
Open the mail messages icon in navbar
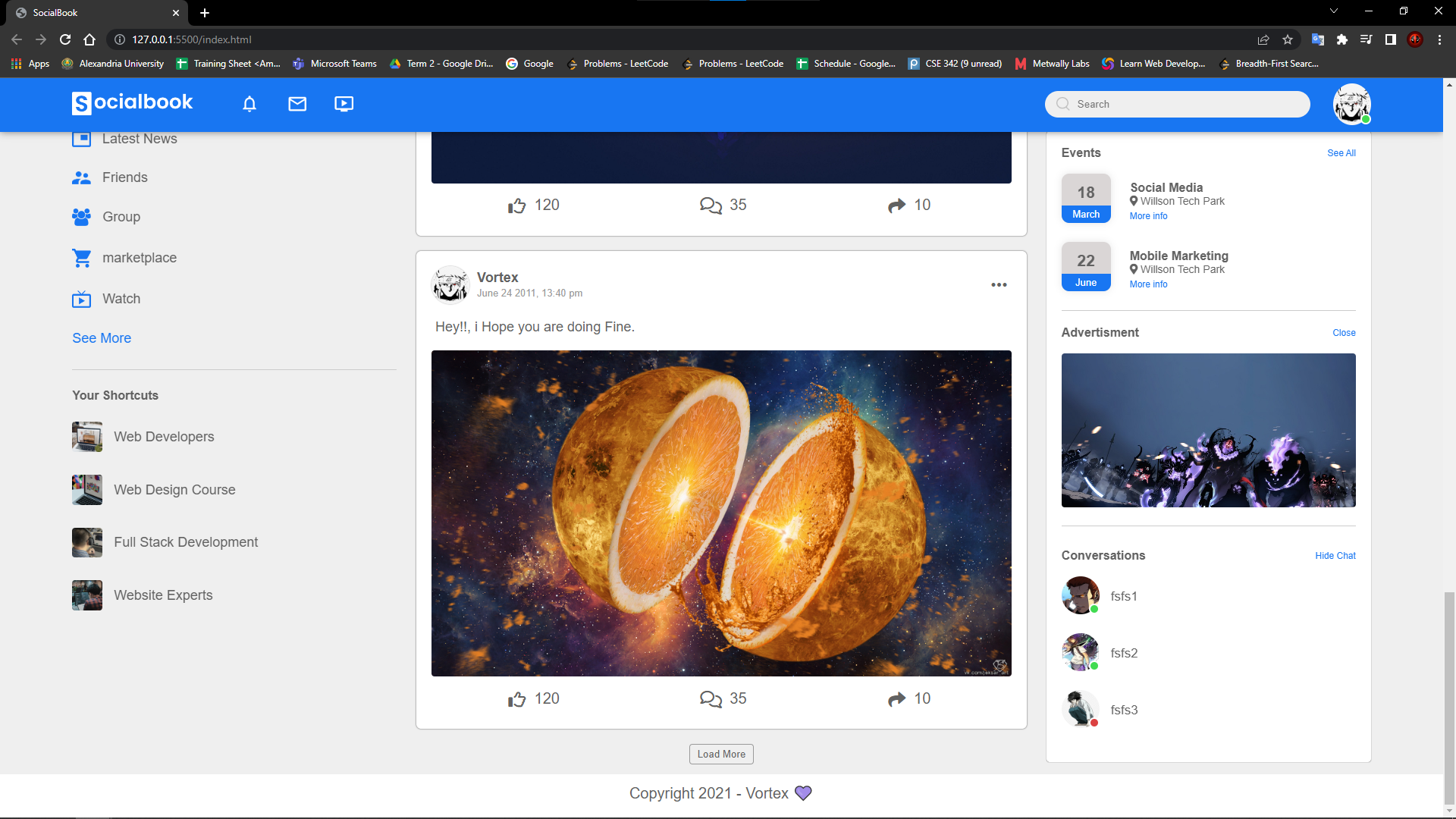click(x=297, y=104)
